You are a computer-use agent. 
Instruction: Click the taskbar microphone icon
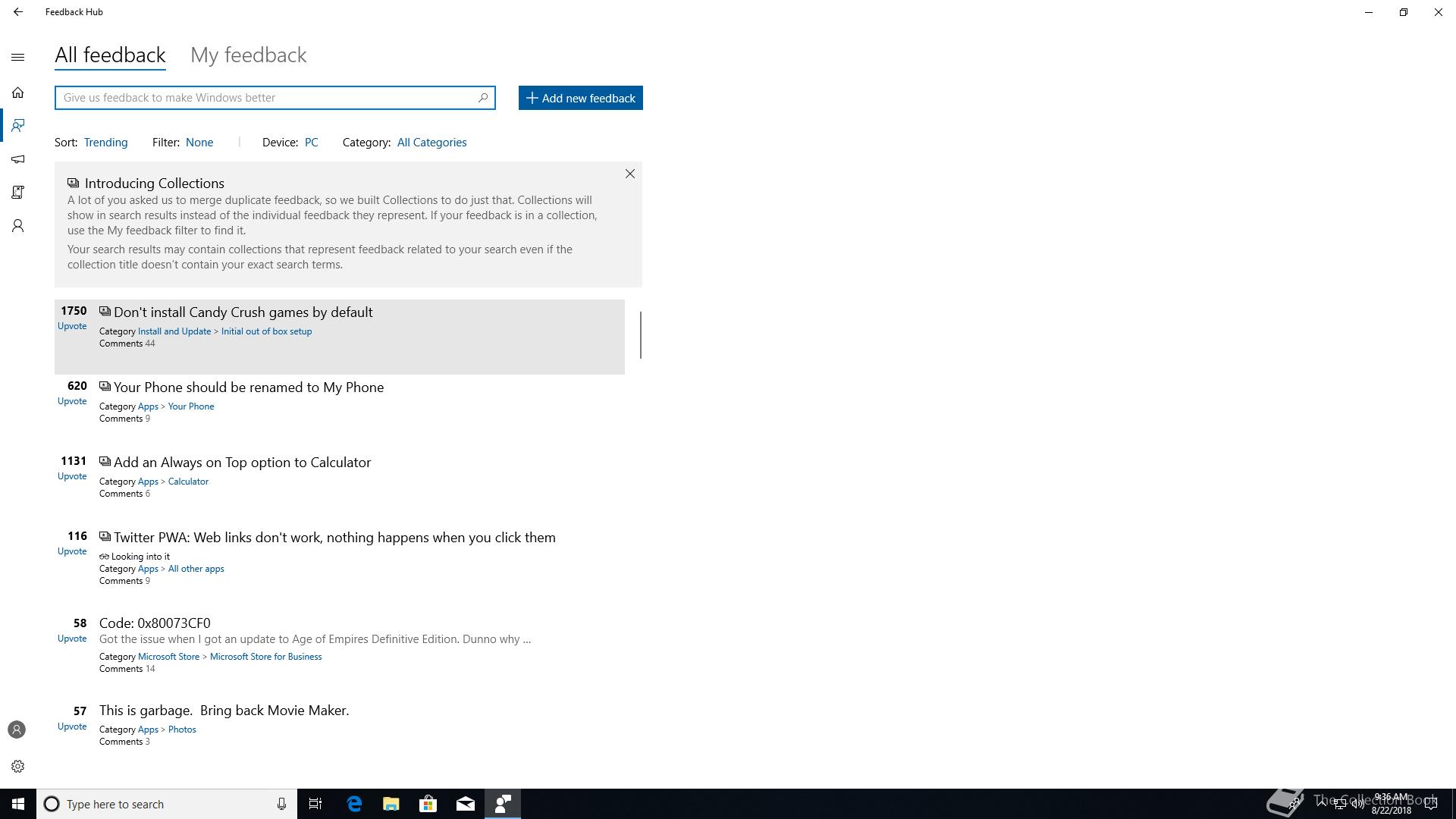281,804
